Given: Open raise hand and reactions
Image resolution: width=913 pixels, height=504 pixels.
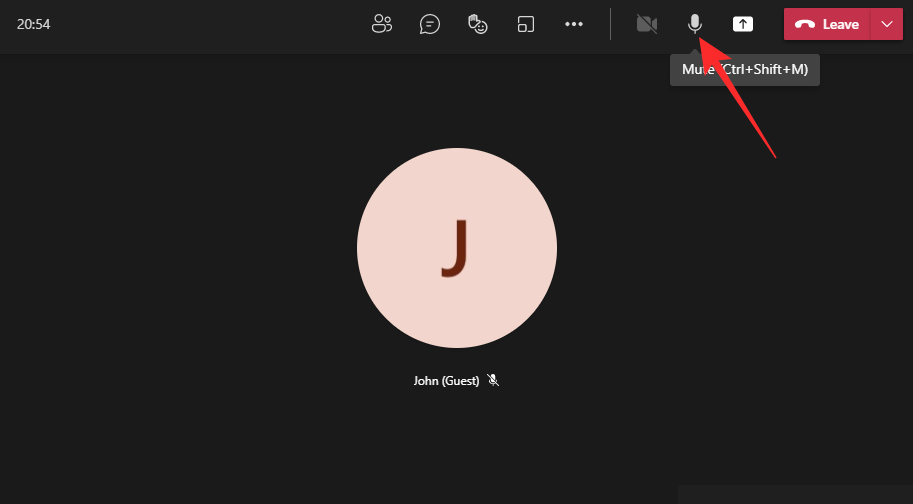Looking at the screenshot, I should coord(478,24).
